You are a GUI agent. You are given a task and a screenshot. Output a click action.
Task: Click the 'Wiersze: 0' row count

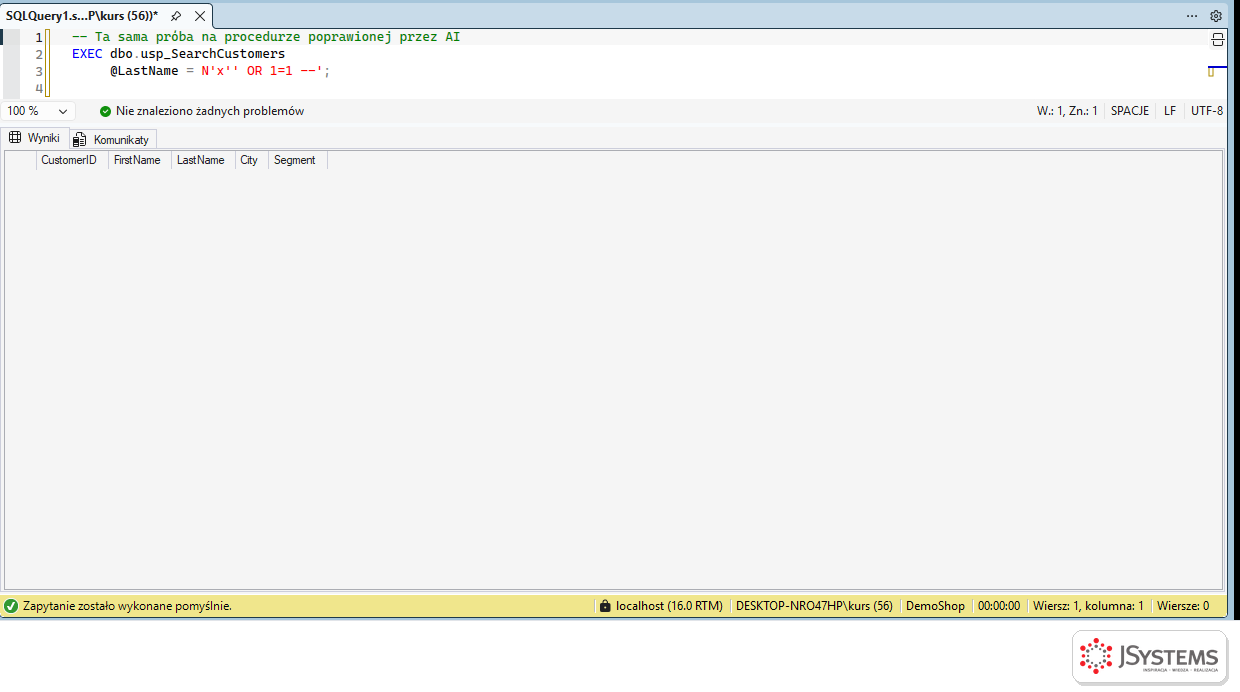point(1183,606)
